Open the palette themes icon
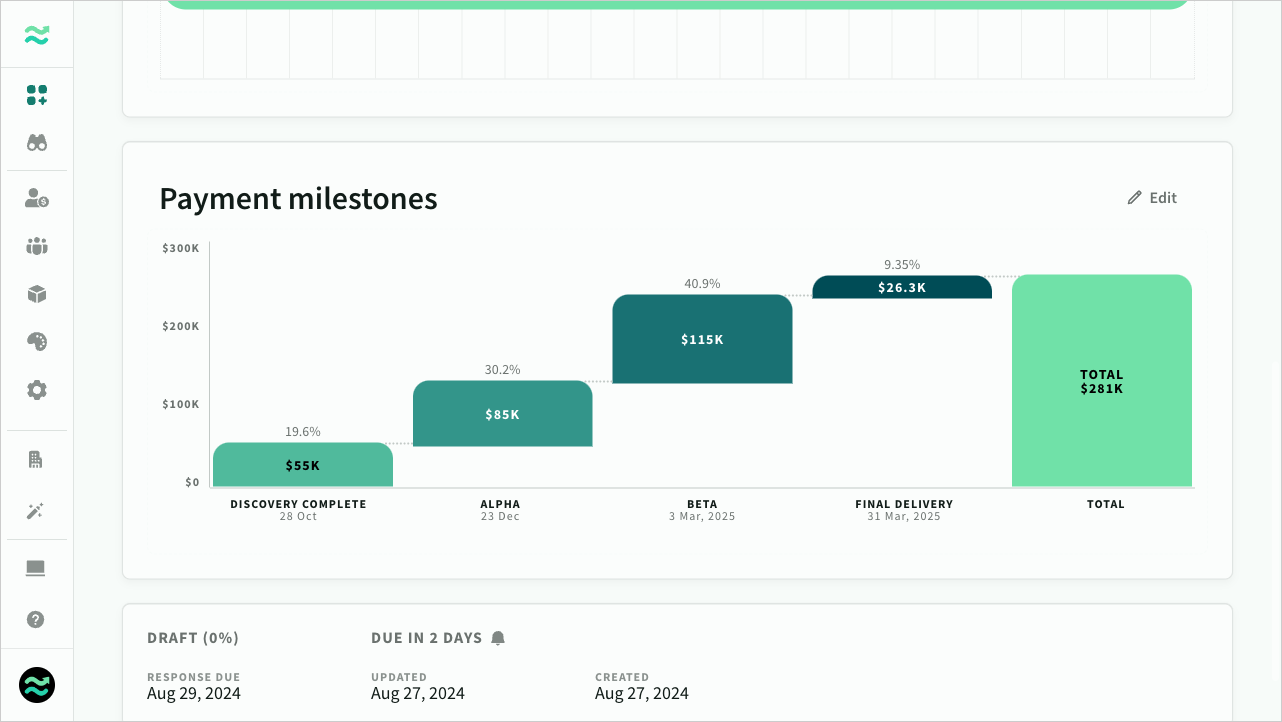This screenshot has width=1282, height=722. (37, 342)
